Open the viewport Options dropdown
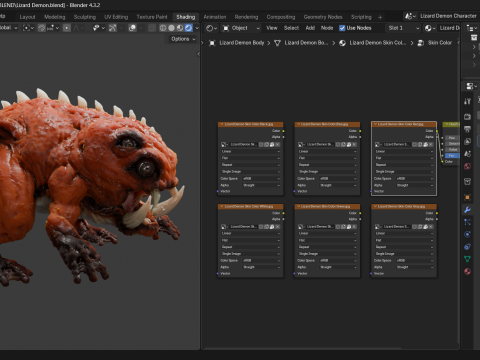 [x=183, y=39]
